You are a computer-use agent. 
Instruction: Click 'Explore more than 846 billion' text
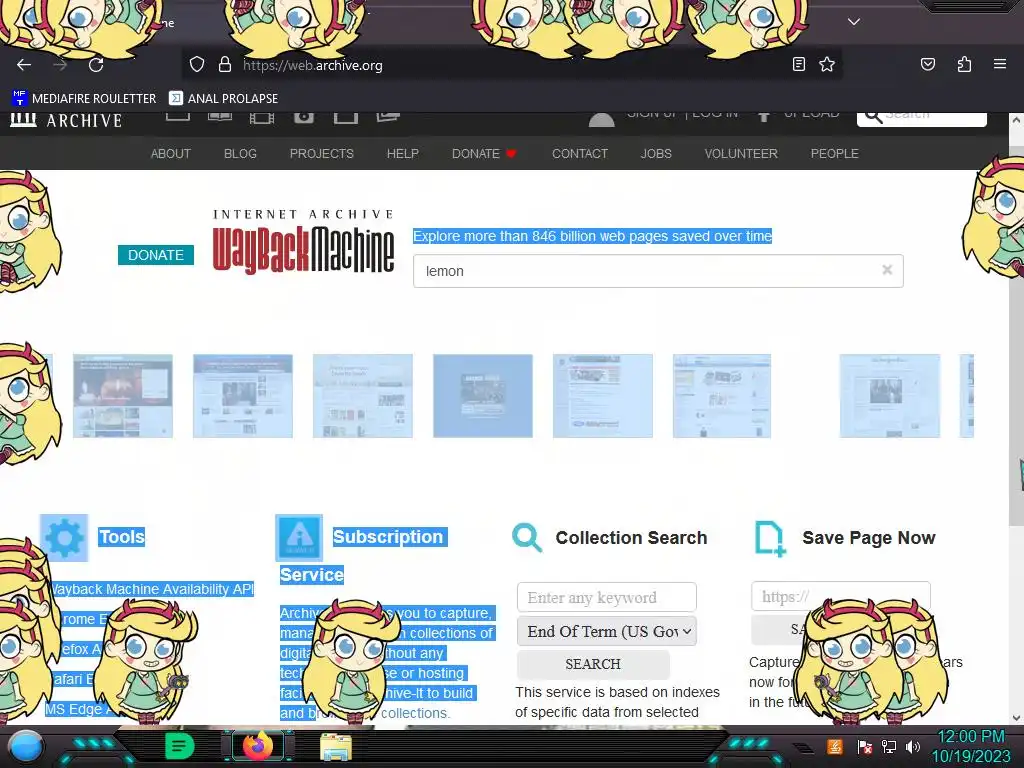pyautogui.click(x=592, y=236)
